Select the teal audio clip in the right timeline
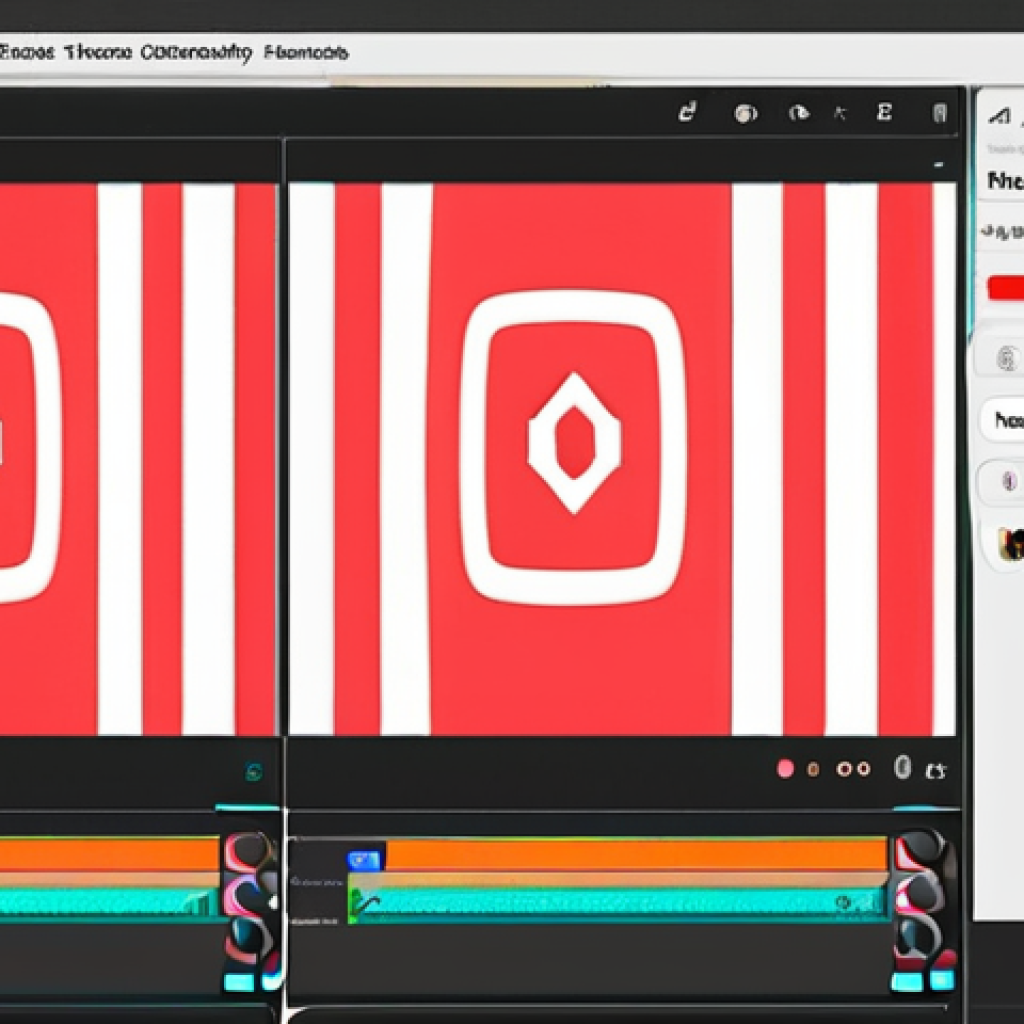 click(618, 905)
